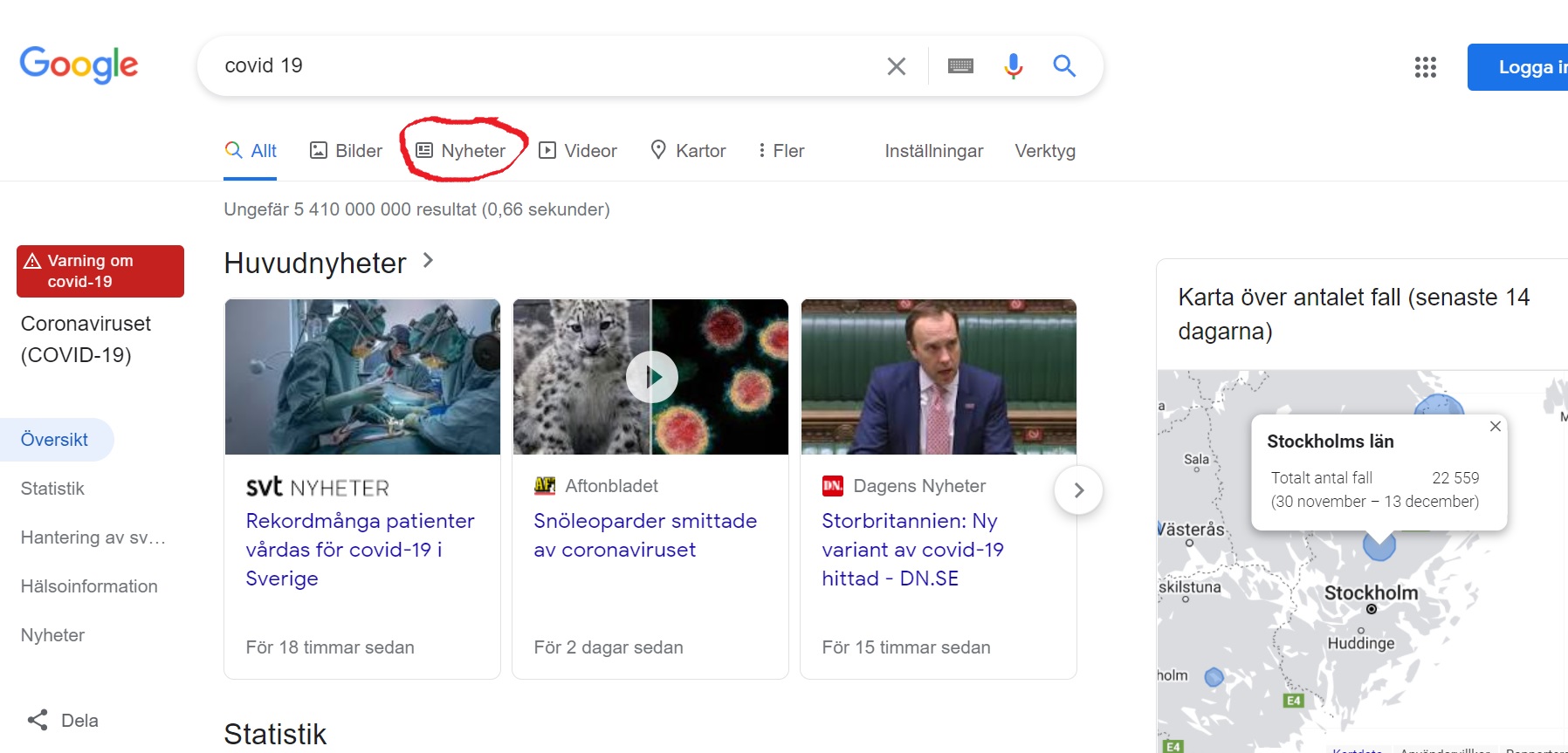Expand Huvudnyheter with the chevron arrow
The width and height of the screenshot is (1568, 753).
coord(428,260)
